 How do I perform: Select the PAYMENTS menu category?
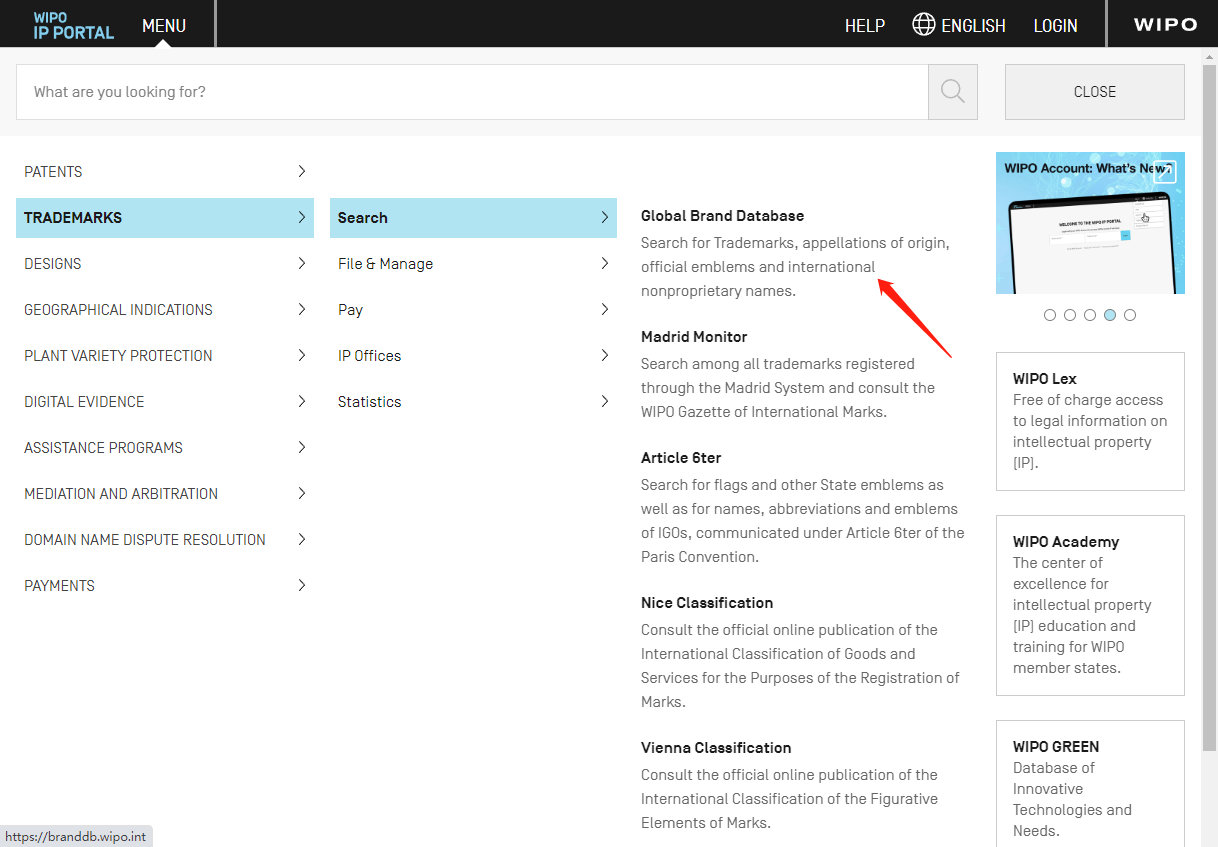click(165, 585)
